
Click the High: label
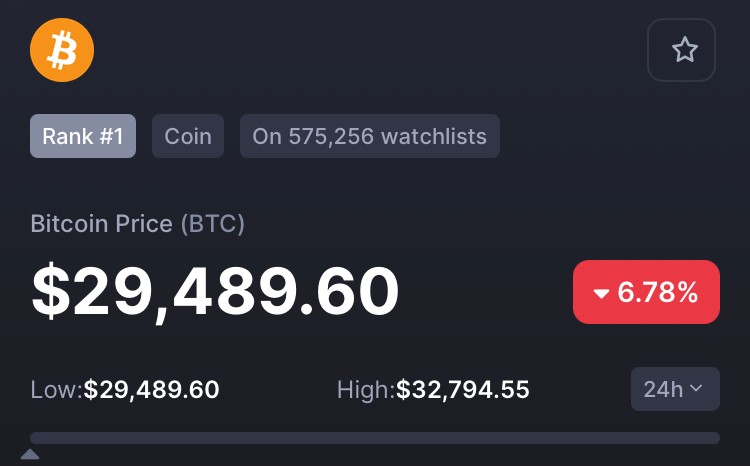coord(366,389)
